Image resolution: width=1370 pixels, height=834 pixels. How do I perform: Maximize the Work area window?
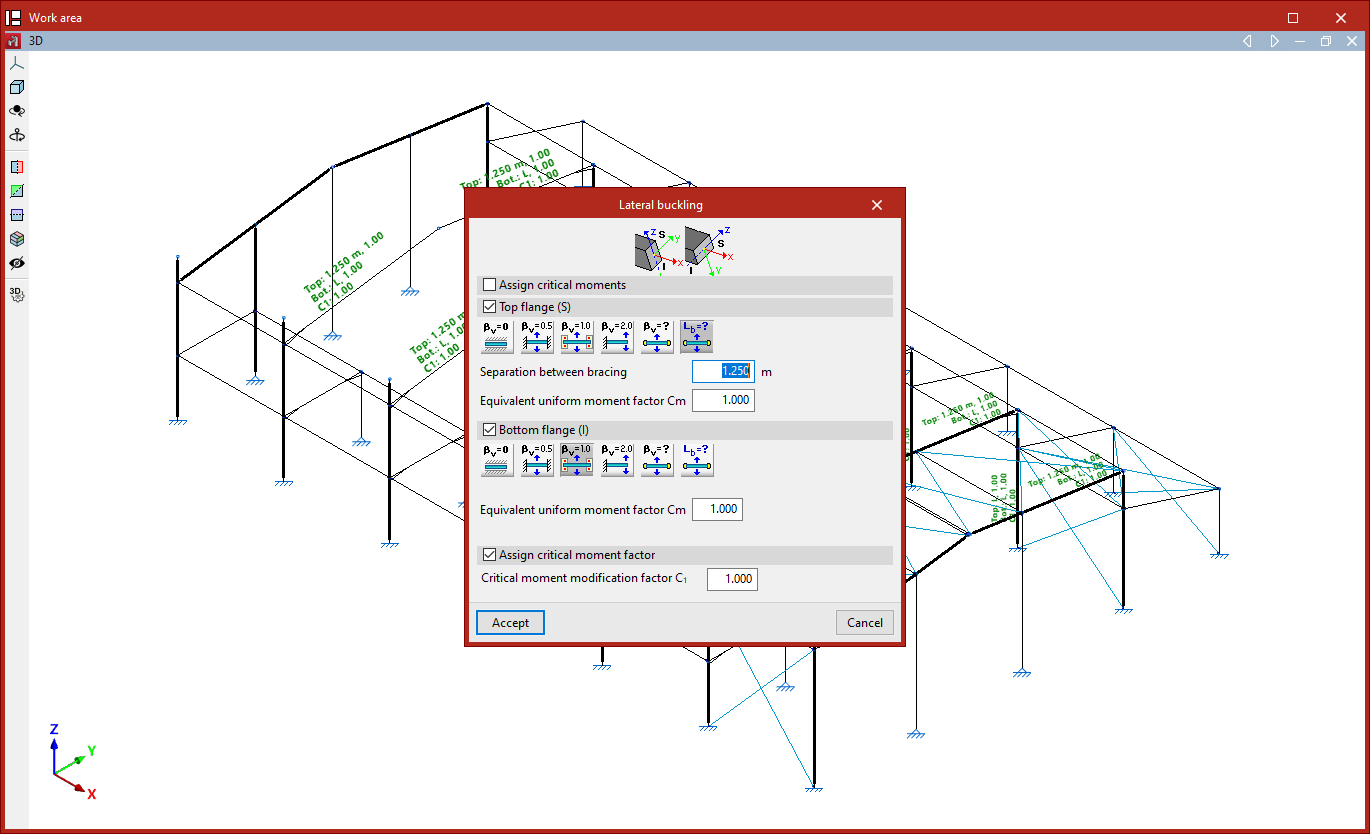click(x=1293, y=18)
